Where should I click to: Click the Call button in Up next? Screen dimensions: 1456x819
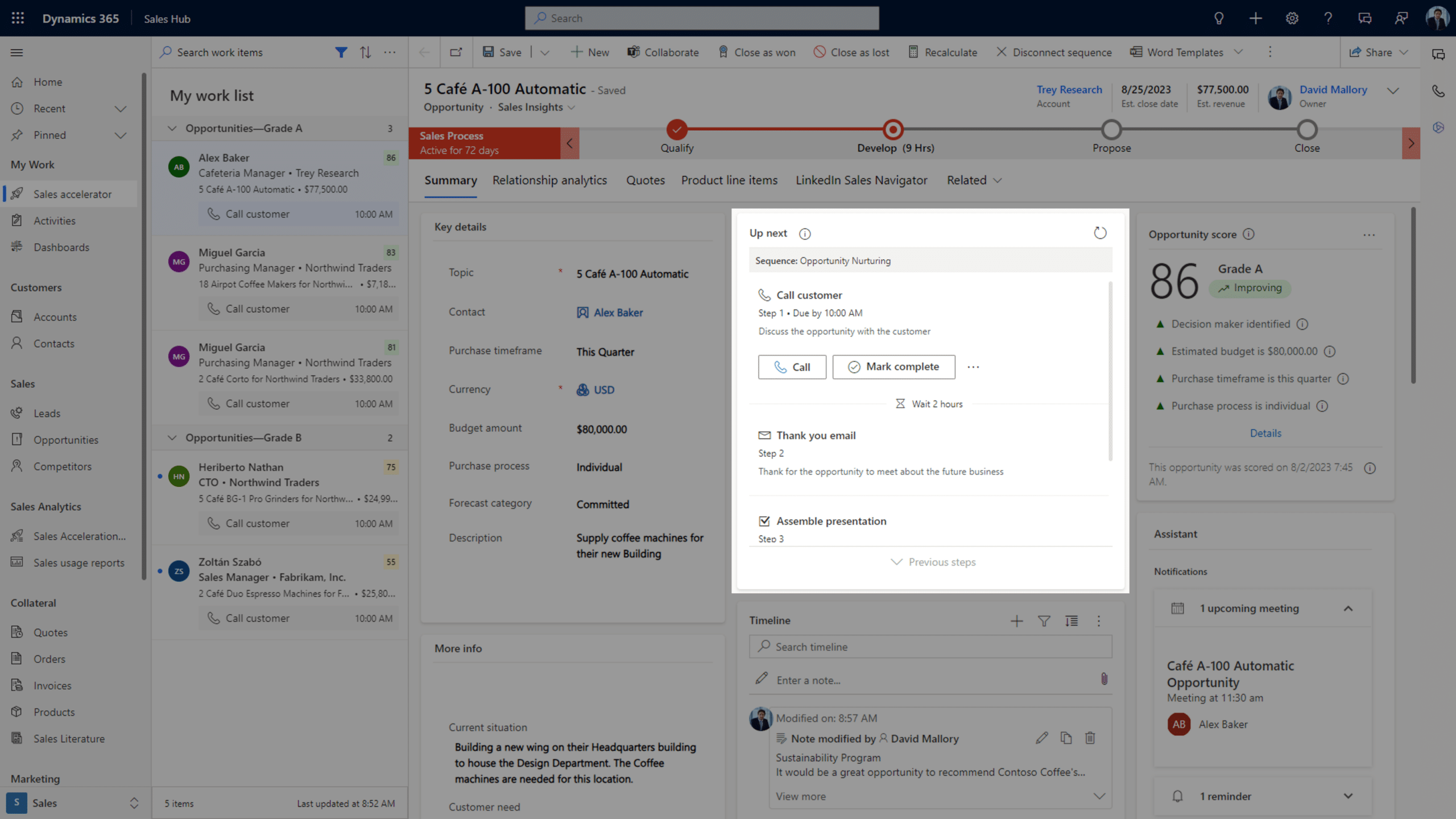point(792,367)
